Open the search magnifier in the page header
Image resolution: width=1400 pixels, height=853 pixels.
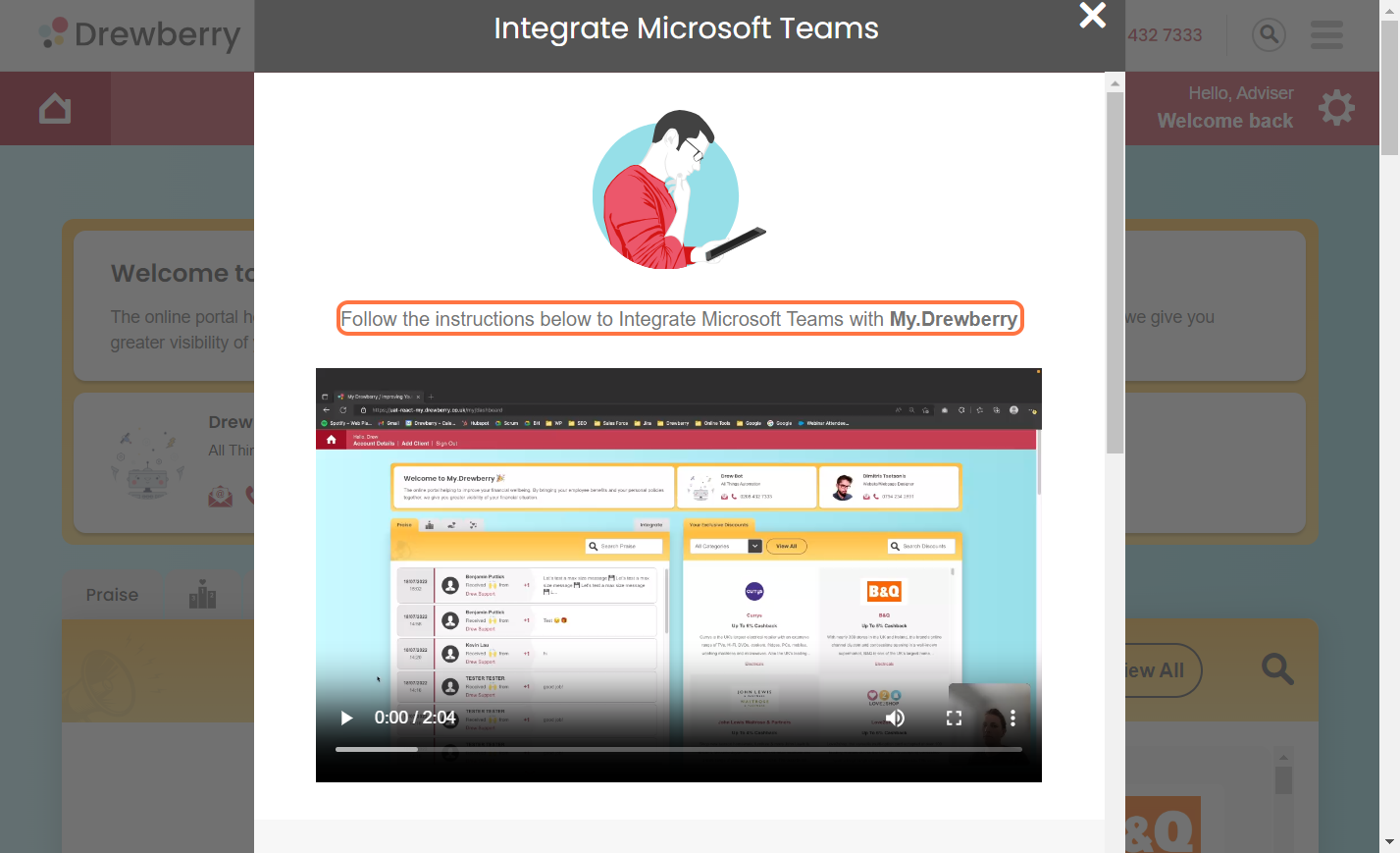point(1269,35)
